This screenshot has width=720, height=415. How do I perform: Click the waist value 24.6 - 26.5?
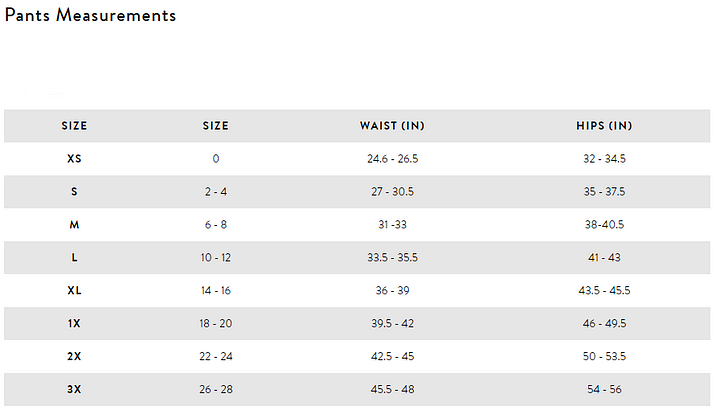click(x=393, y=159)
